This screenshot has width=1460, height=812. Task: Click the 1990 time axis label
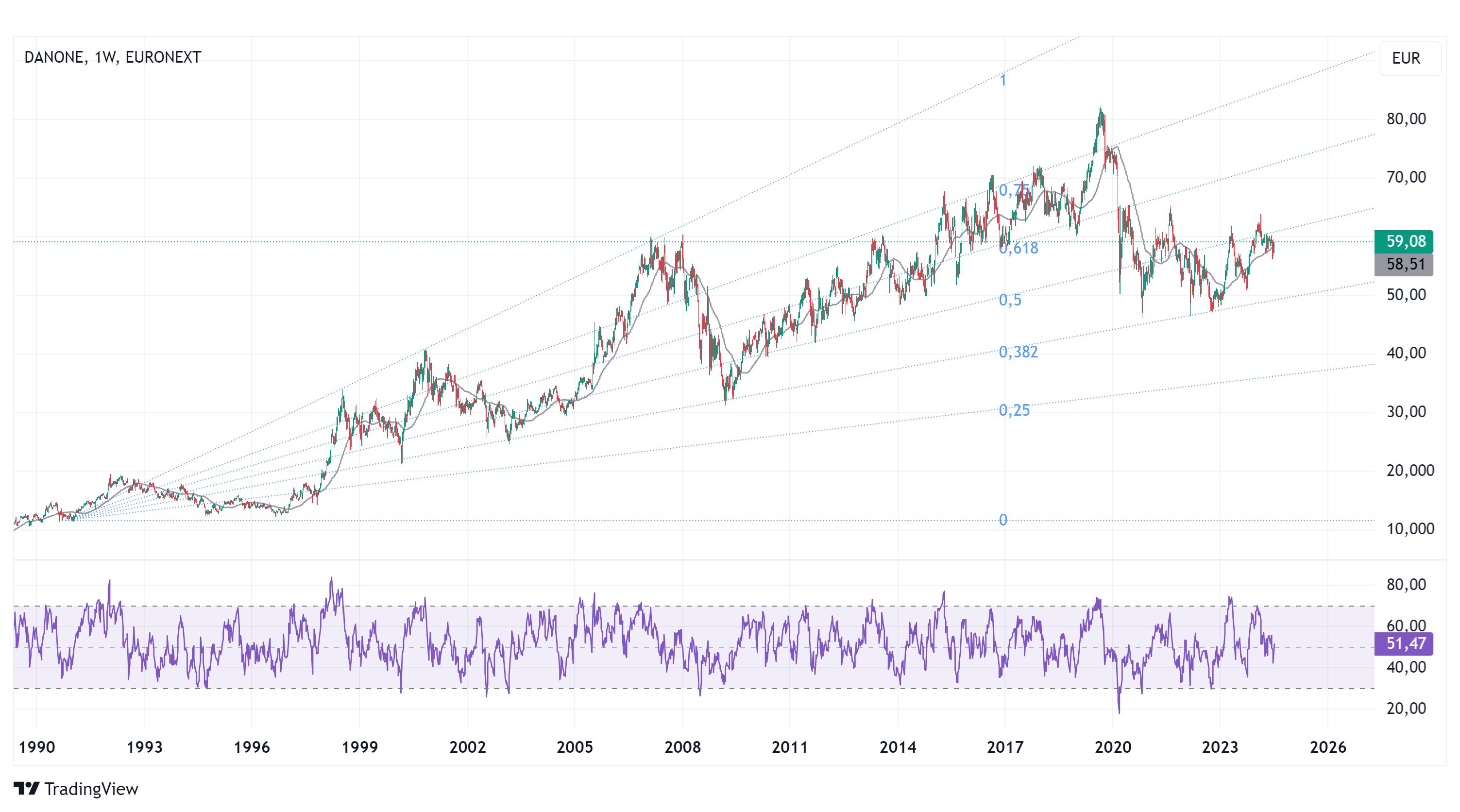[x=37, y=747]
